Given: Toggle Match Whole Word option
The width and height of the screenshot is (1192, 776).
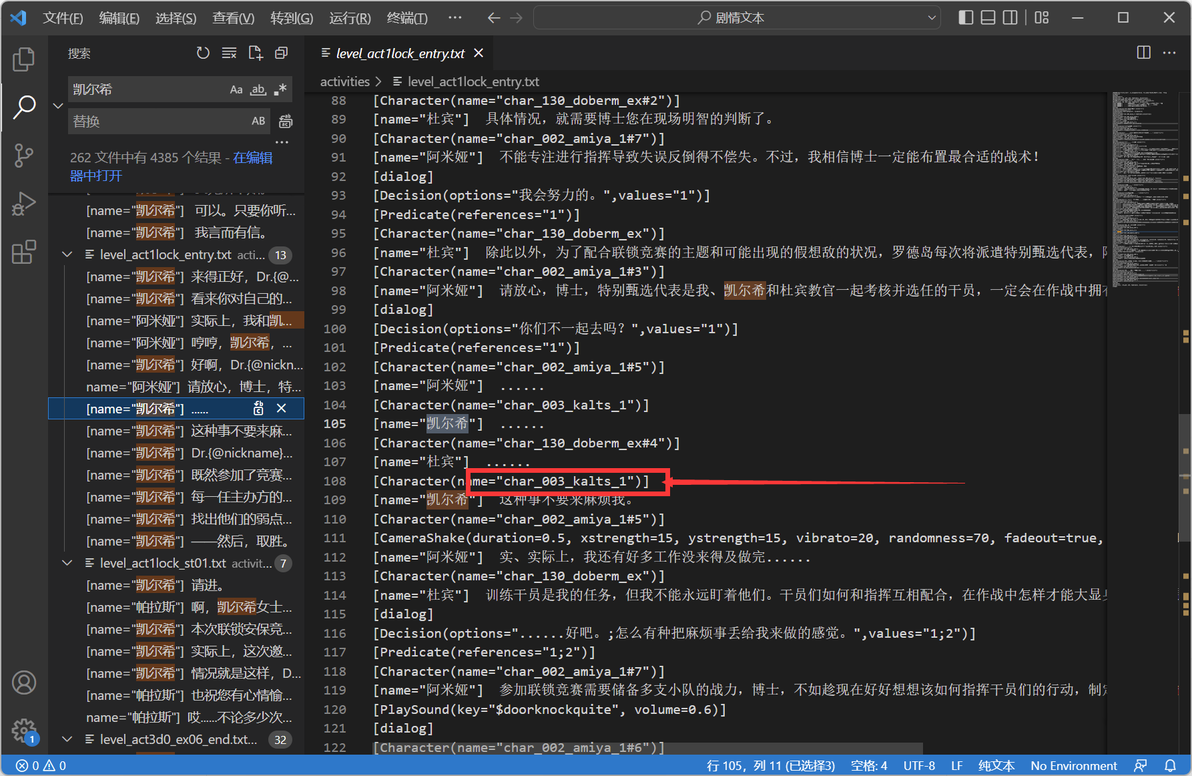Looking at the screenshot, I should (x=258, y=90).
